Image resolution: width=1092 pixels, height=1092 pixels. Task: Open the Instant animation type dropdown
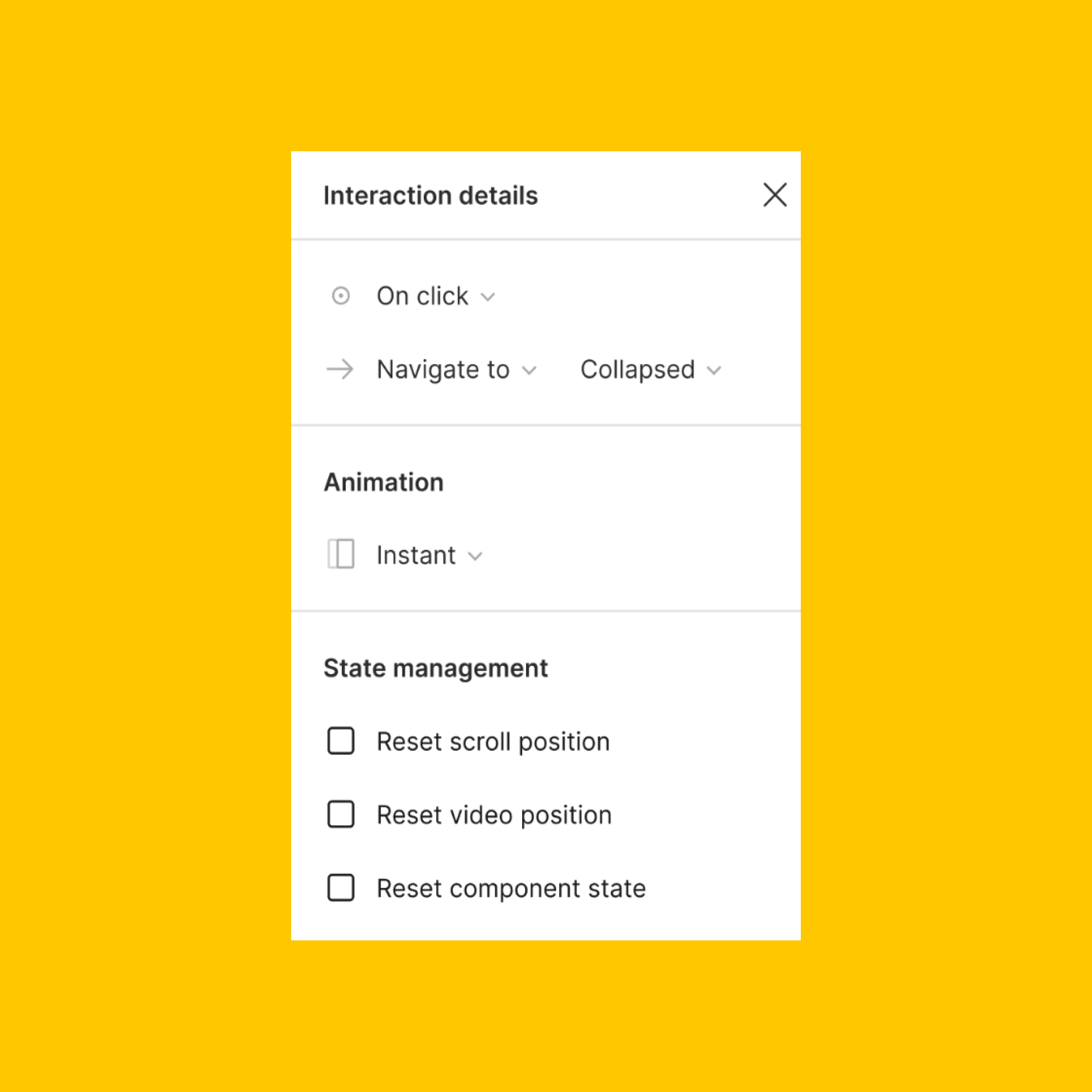pos(416,555)
